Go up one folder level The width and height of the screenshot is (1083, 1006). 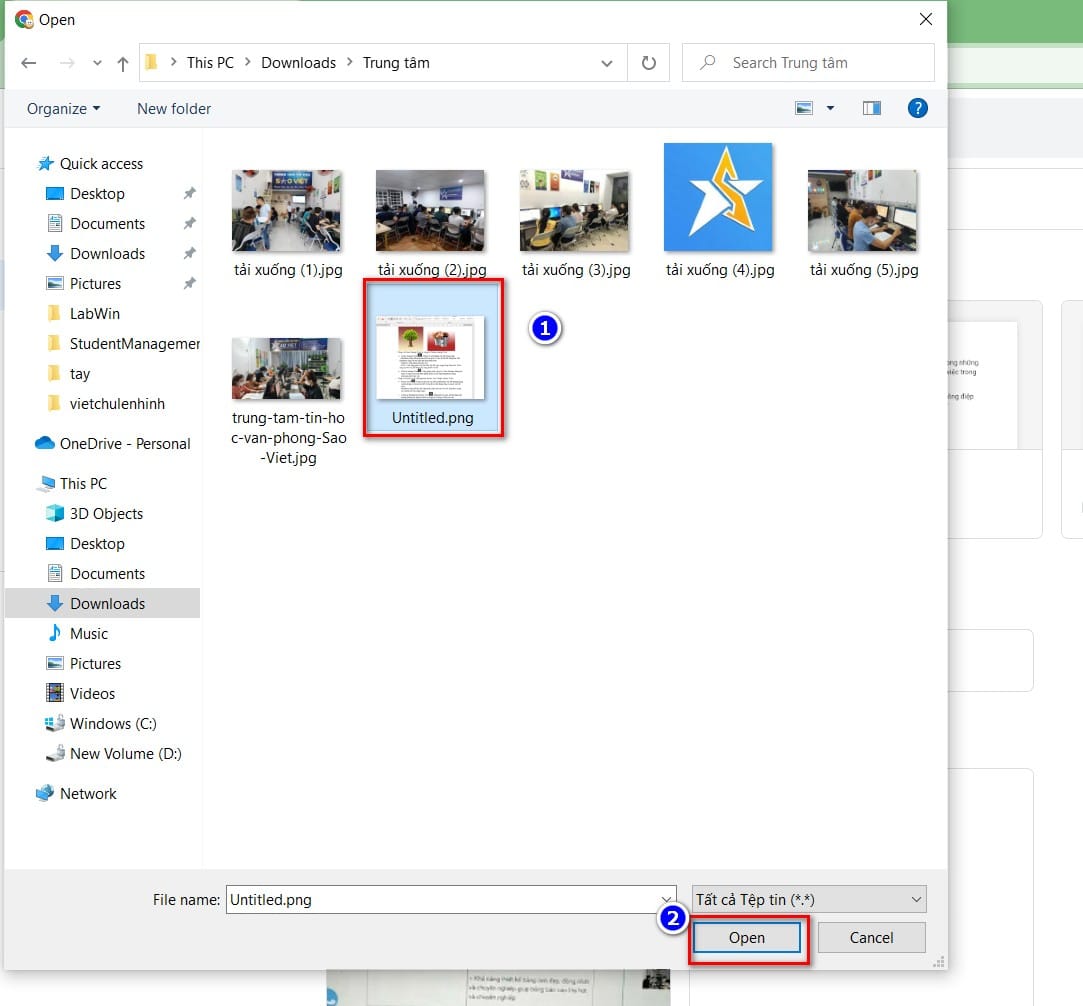tap(123, 64)
